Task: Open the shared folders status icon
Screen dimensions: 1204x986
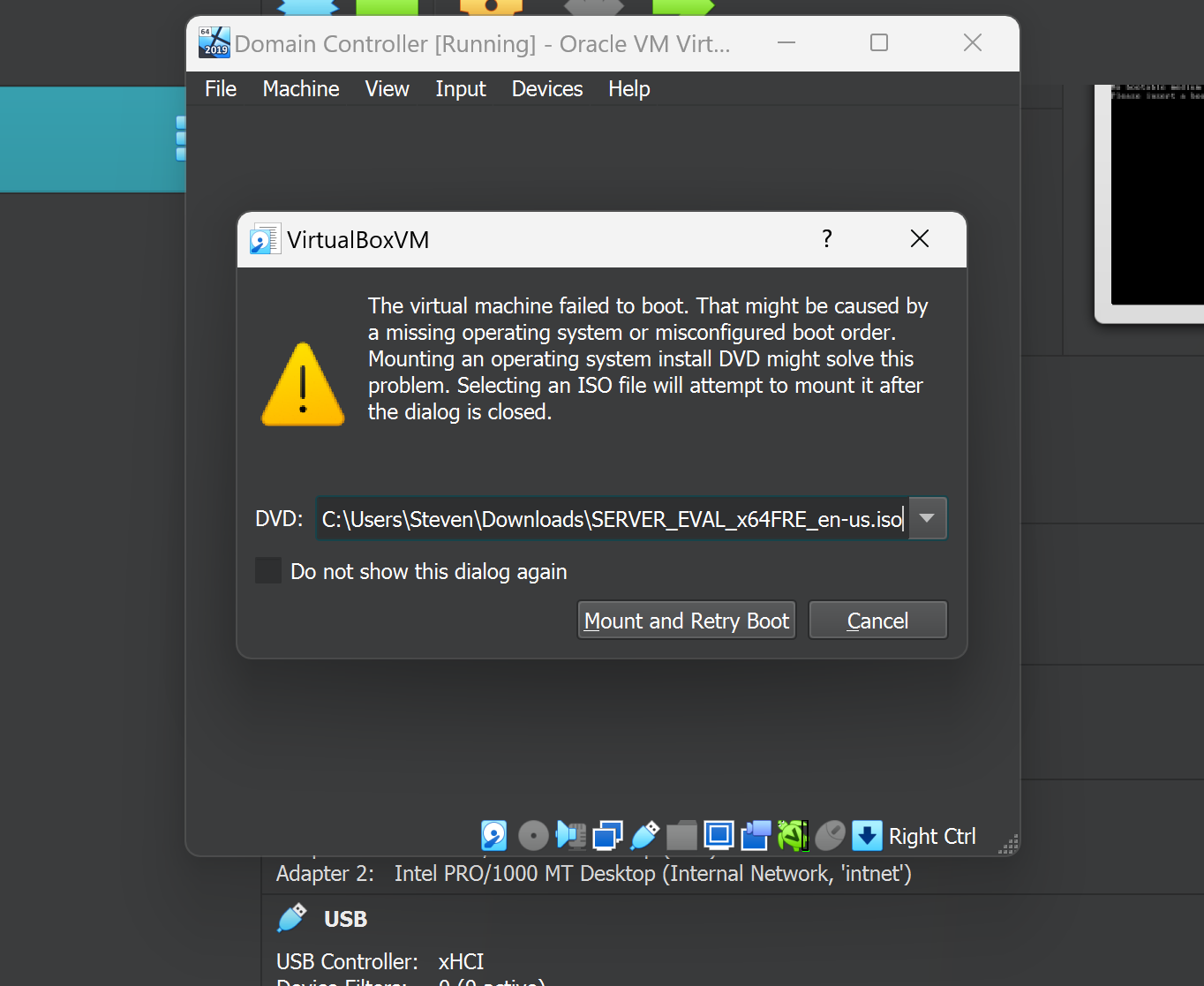Action: (681, 835)
